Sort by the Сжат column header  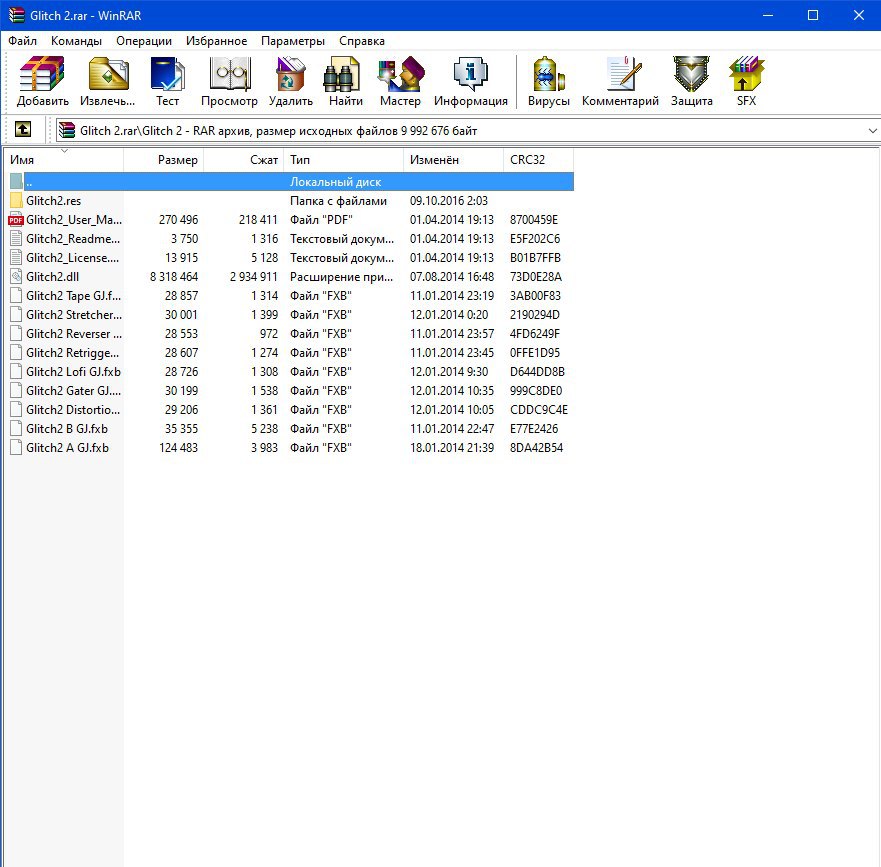point(244,160)
